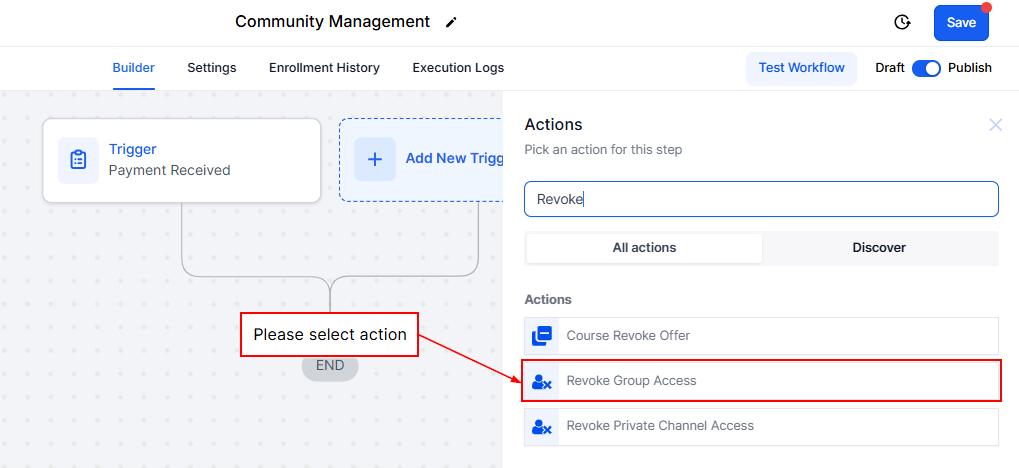Click the Revoke Private Channel Access icon
The width and height of the screenshot is (1019, 468).
pos(542,426)
